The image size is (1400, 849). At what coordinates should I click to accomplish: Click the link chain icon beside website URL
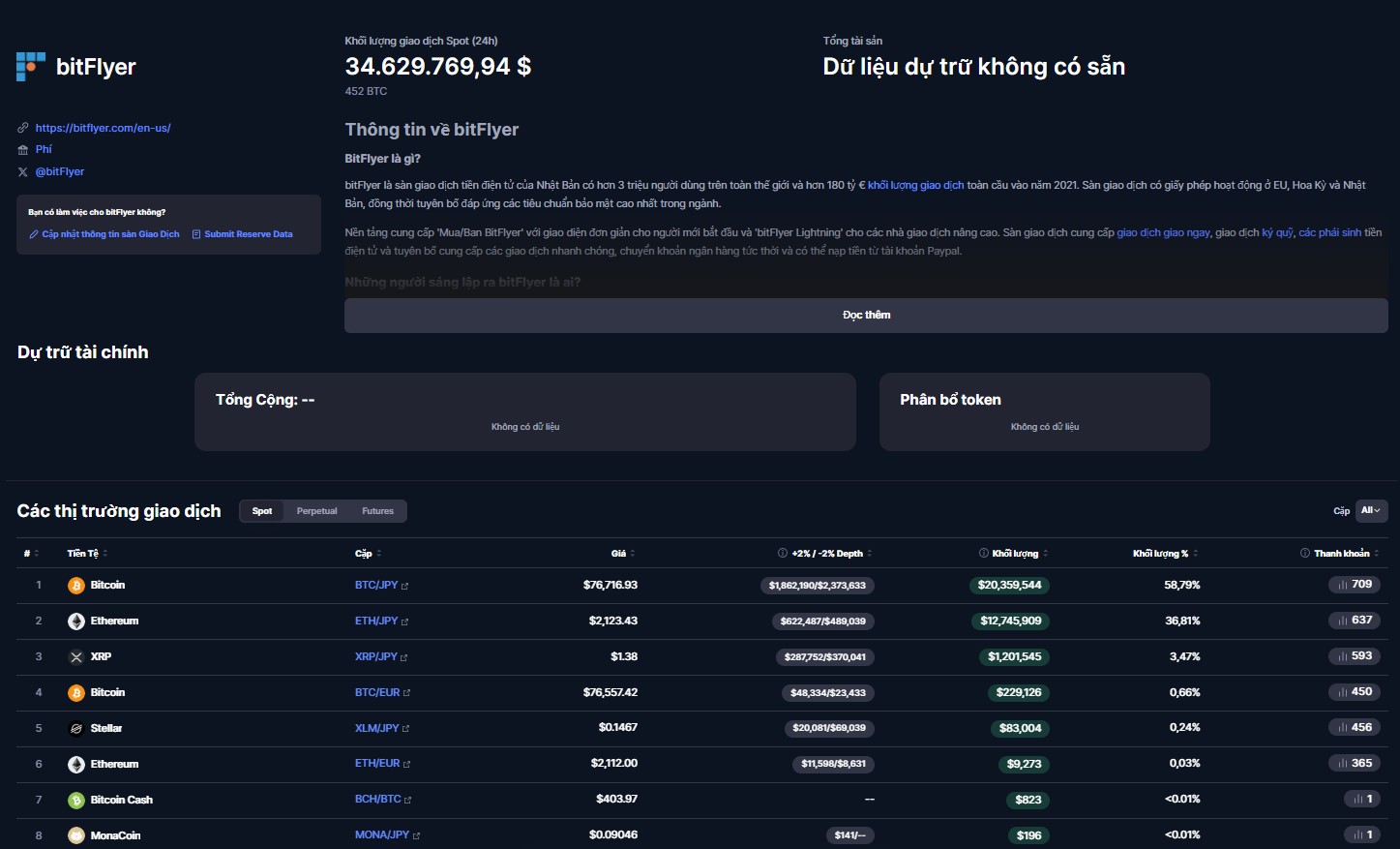click(x=23, y=128)
